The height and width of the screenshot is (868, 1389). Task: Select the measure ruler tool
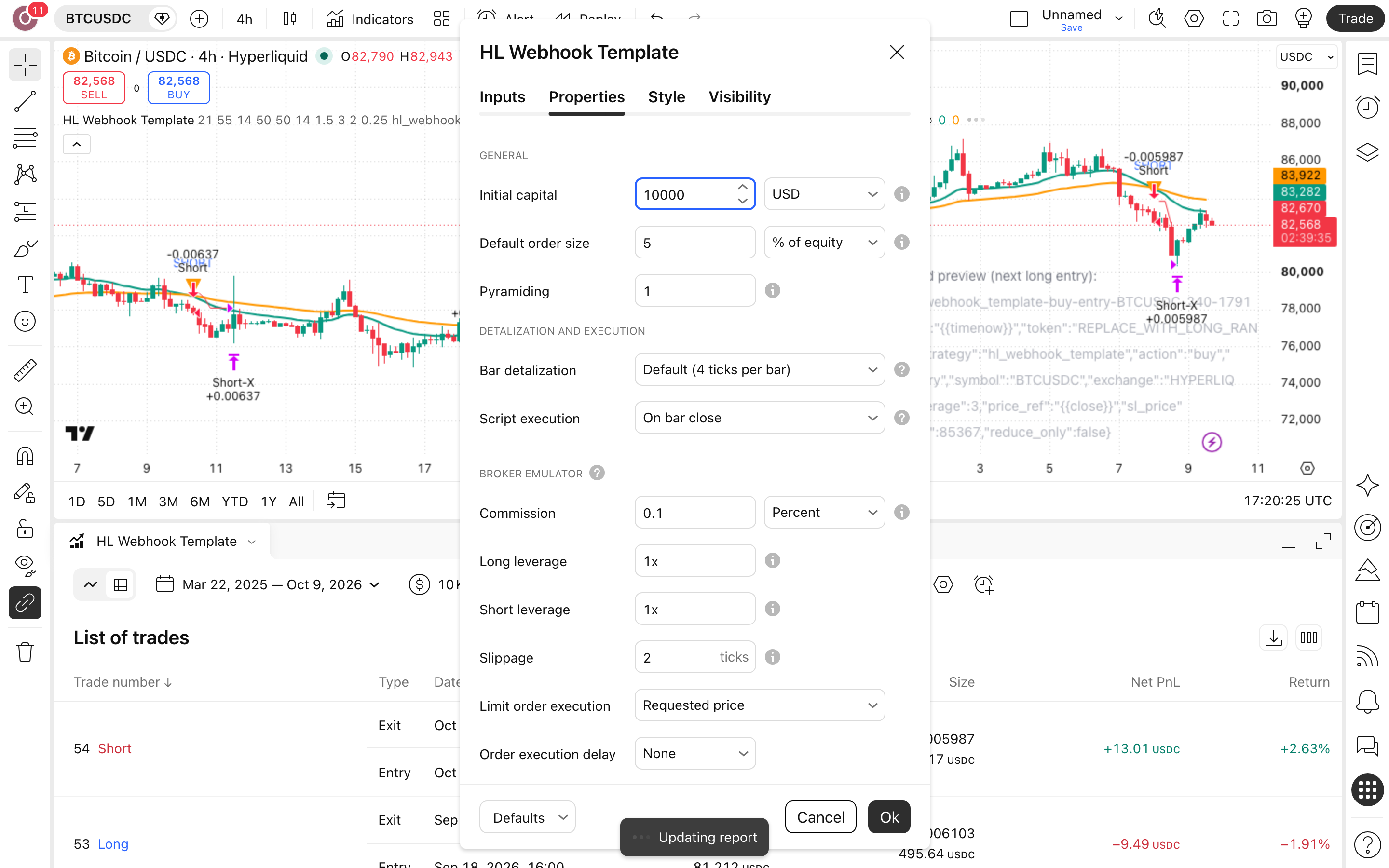coord(25,370)
